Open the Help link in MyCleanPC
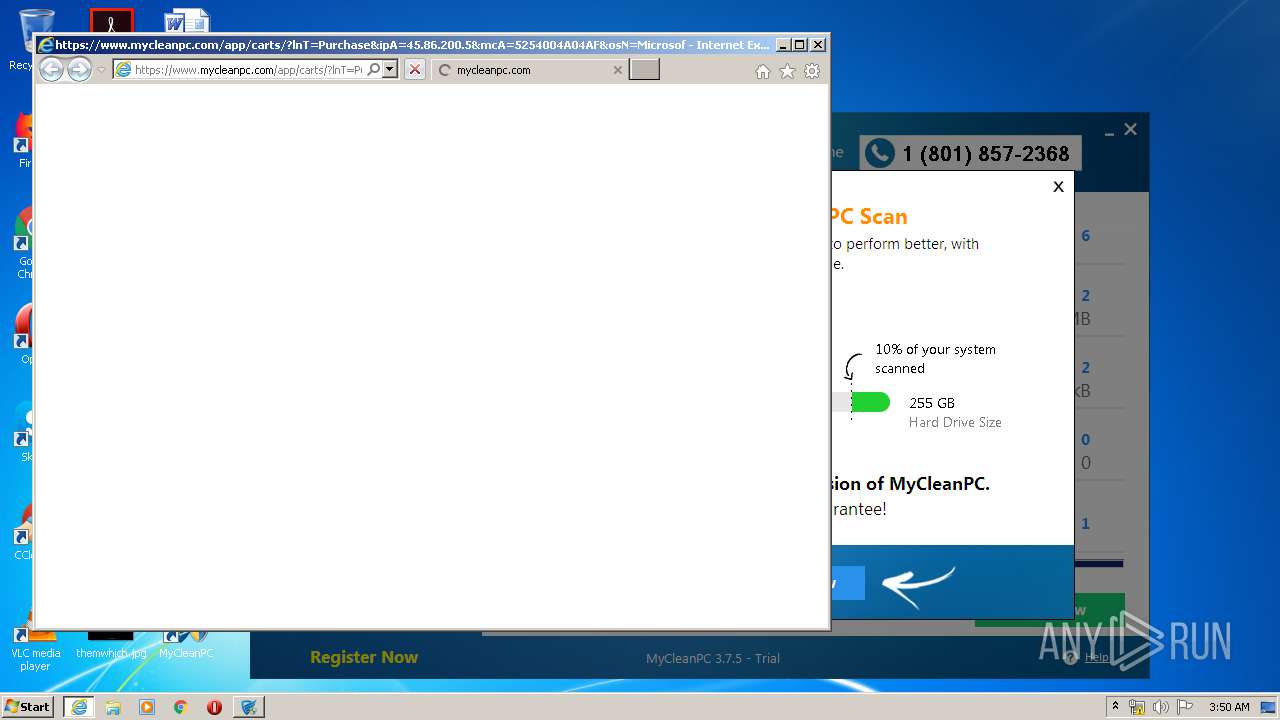Screen dimensions: 1280x720 coord(1096,657)
